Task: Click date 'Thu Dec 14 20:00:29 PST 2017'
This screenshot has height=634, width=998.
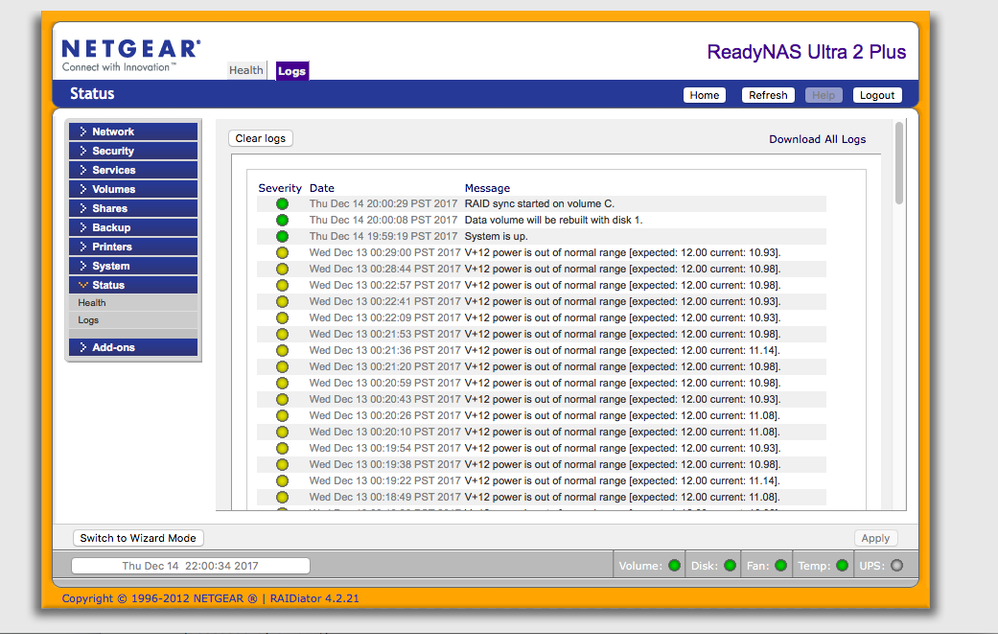Action: coord(383,204)
